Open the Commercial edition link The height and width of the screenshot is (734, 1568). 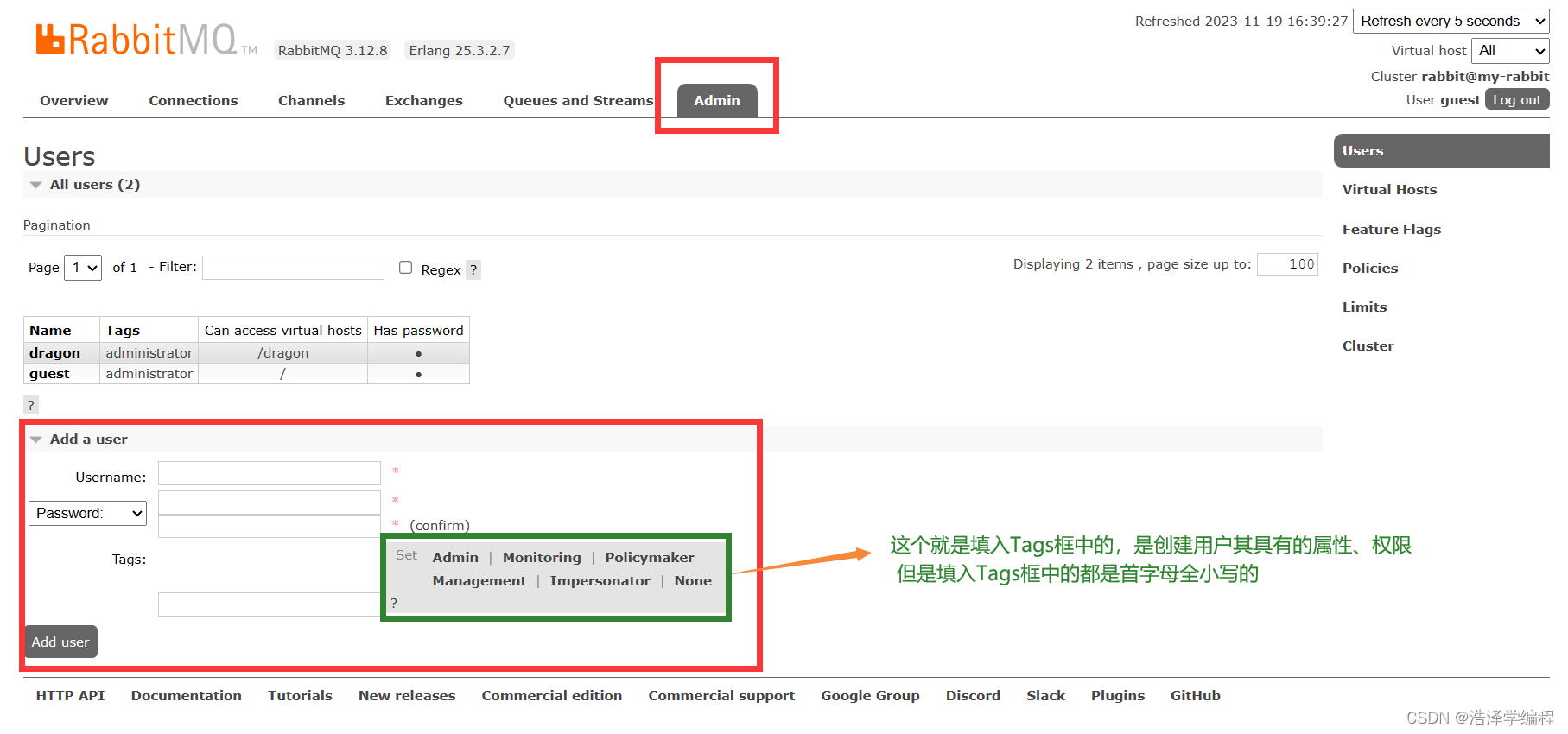(552, 696)
